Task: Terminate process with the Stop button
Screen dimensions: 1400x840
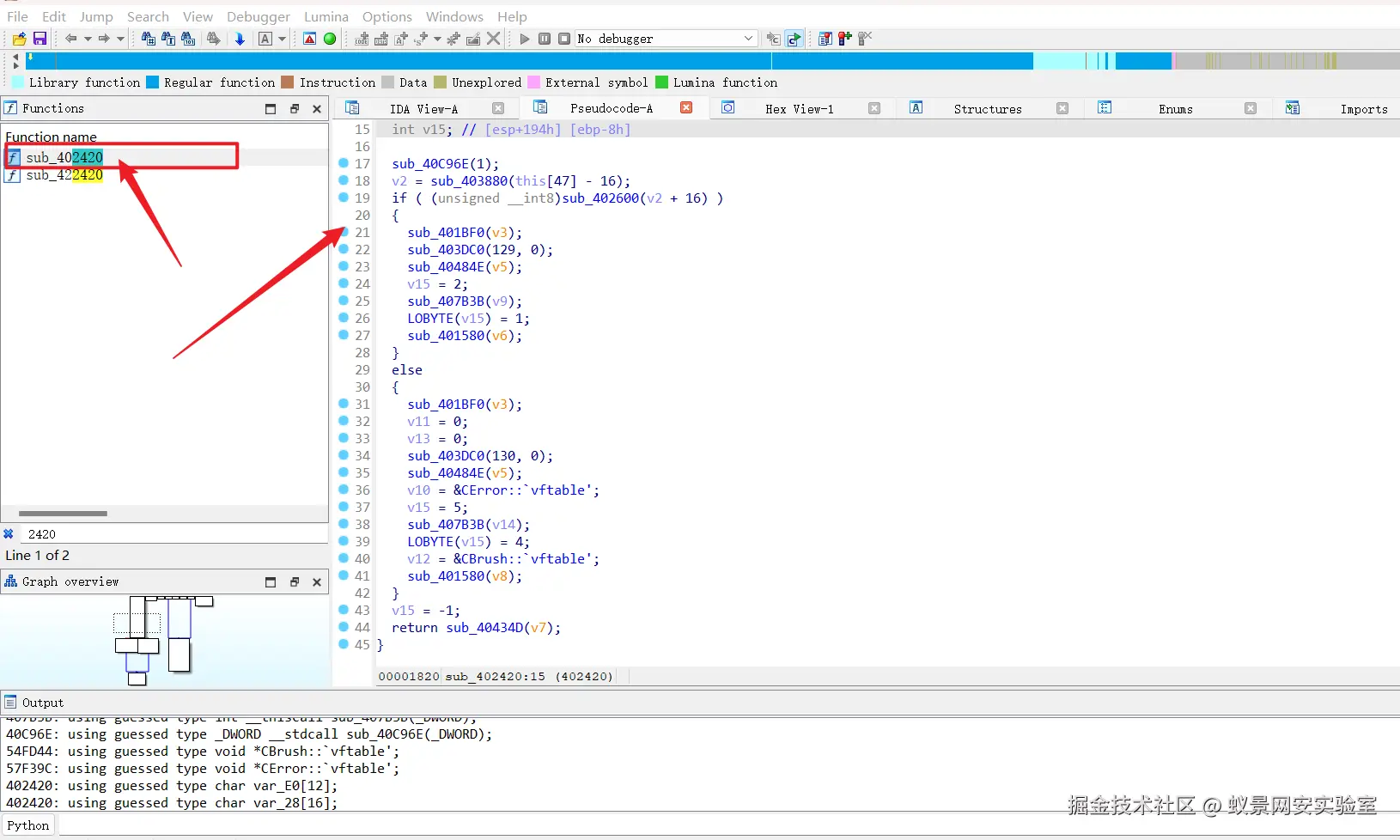Action: click(564, 39)
